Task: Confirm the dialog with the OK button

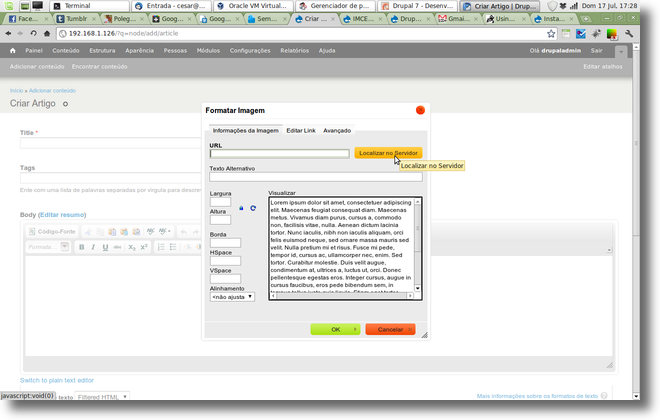Action: (335, 329)
